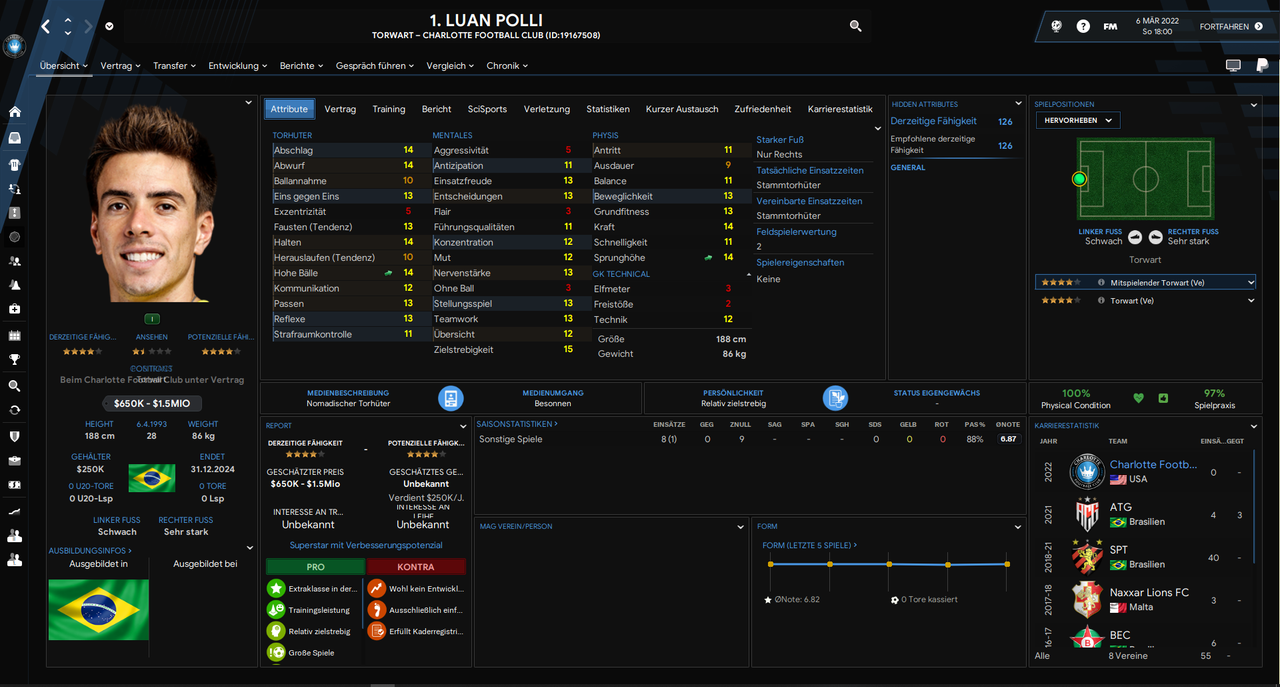Select the highlighted goalkeeper position on pitch
The height and width of the screenshot is (687, 1280).
click(1079, 179)
